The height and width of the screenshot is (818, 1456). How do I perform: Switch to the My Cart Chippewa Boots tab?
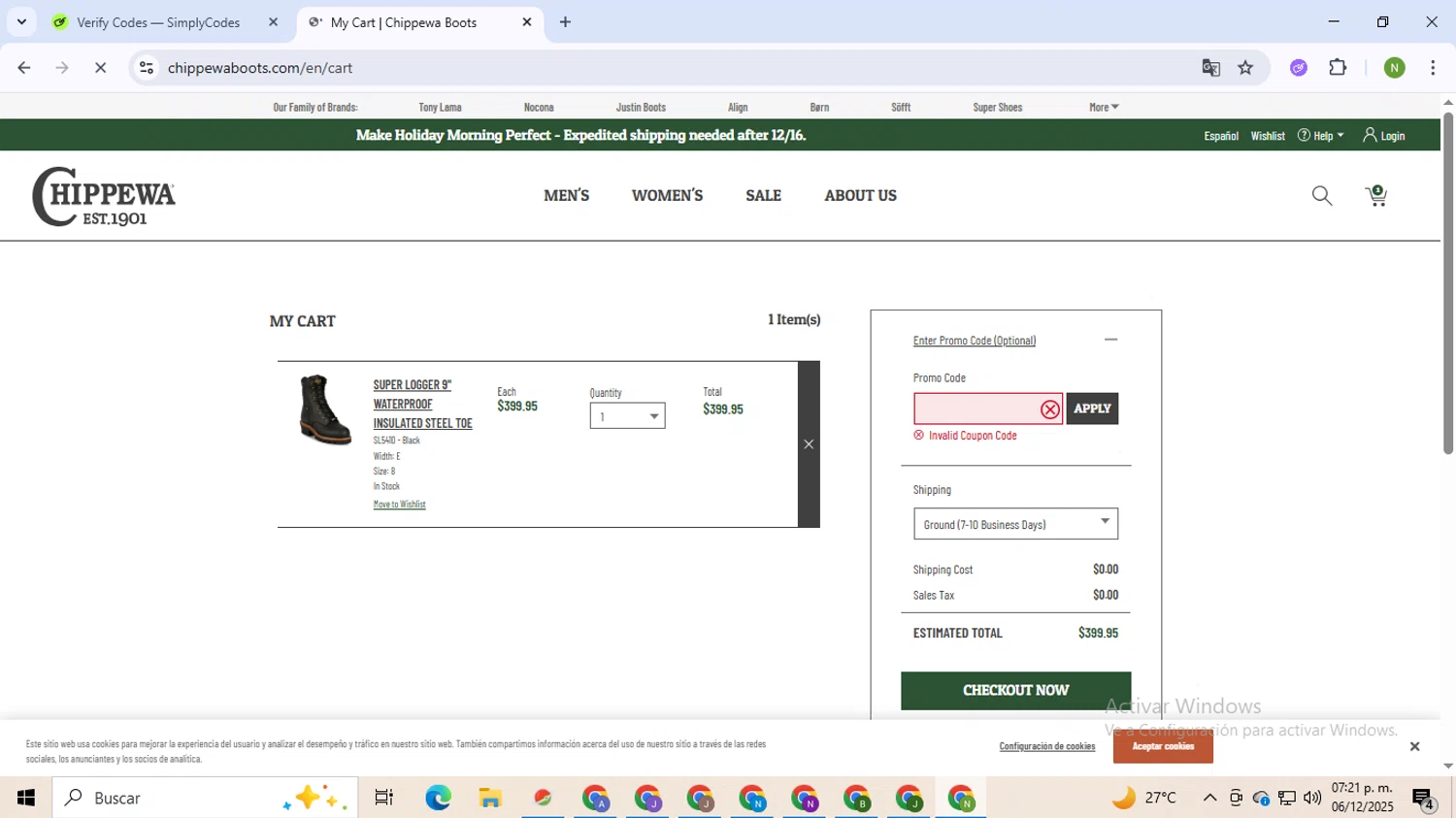coord(403,22)
